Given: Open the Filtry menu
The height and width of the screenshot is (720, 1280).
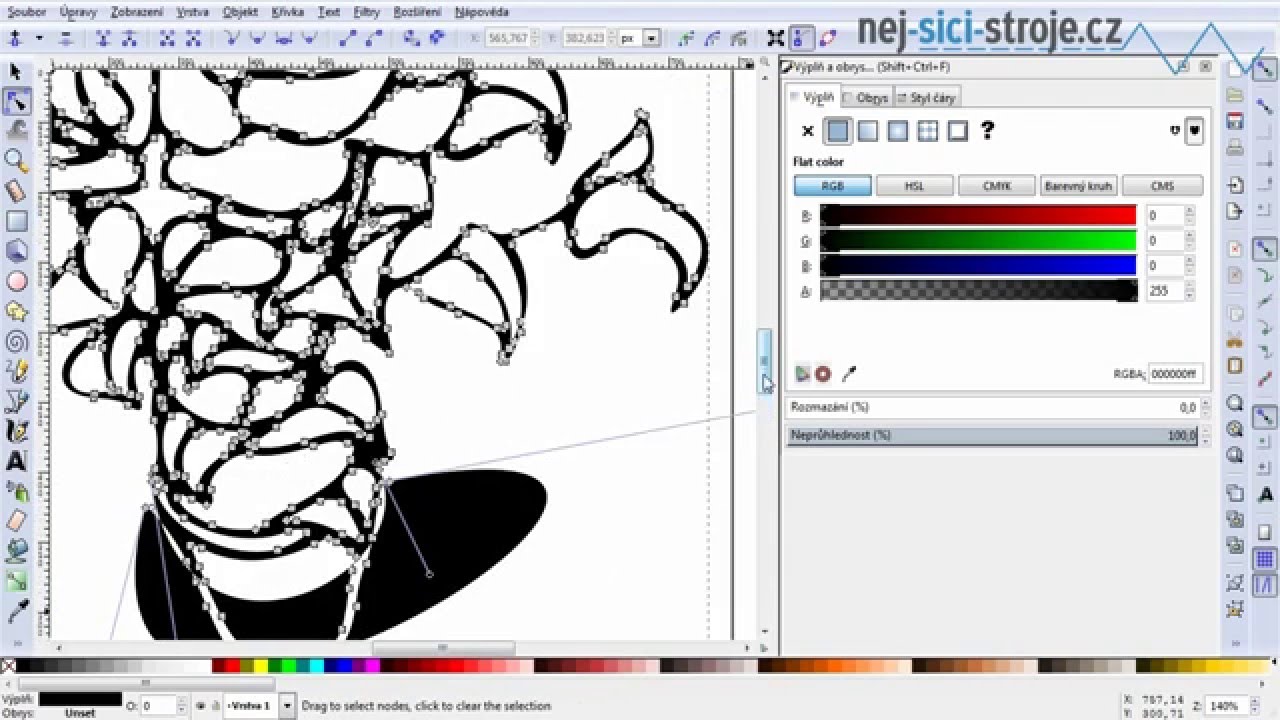Looking at the screenshot, I should pyautogui.click(x=367, y=12).
